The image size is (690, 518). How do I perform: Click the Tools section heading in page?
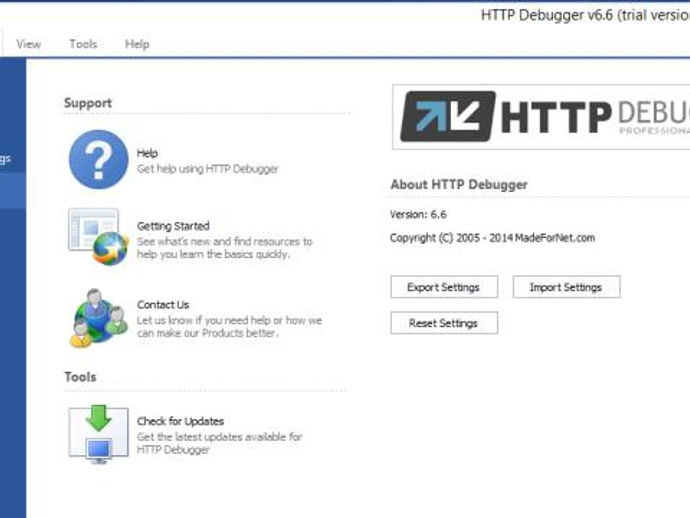[x=80, y=377]
